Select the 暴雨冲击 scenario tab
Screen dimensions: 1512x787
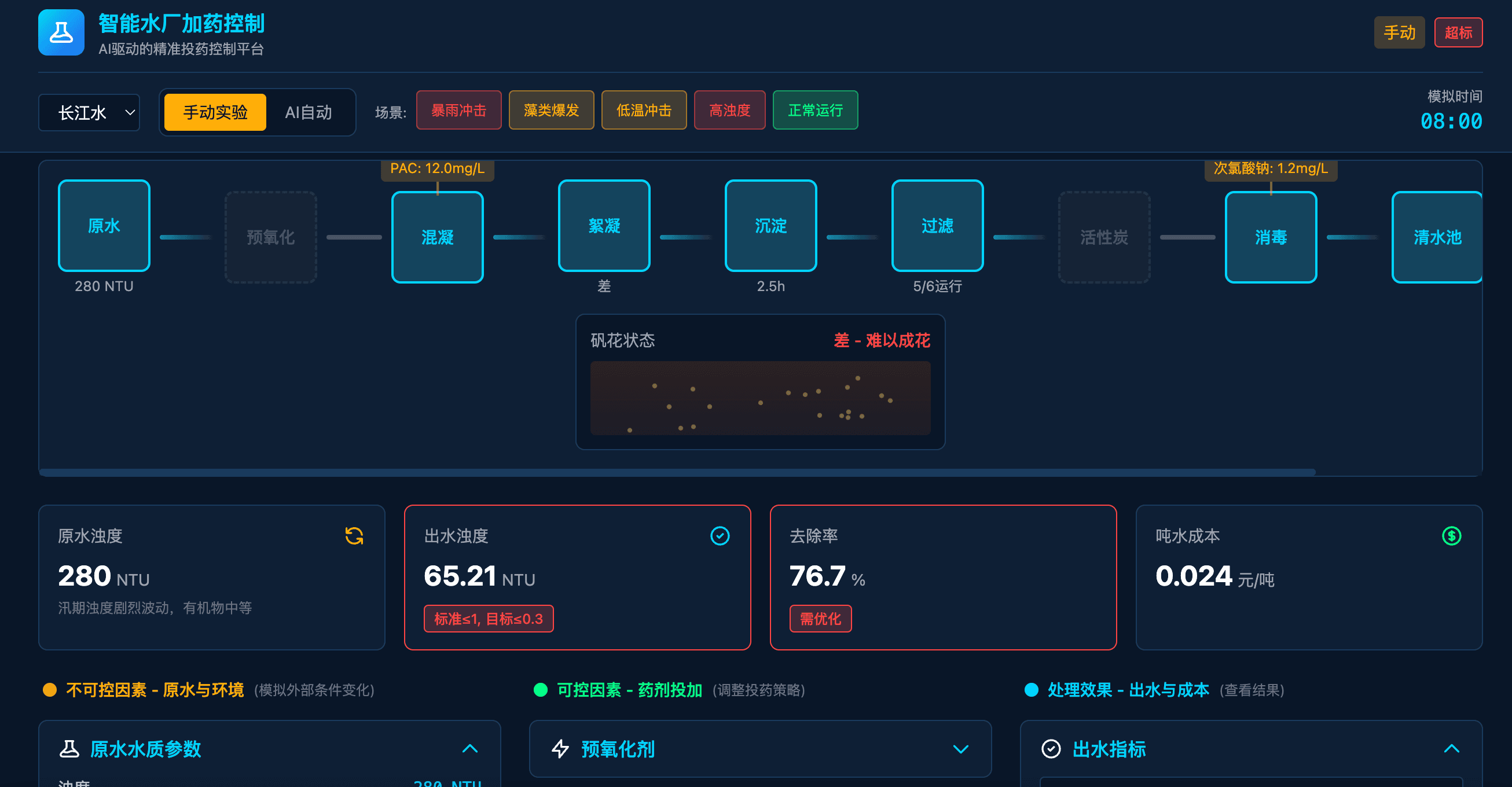[x=458, y=110]
